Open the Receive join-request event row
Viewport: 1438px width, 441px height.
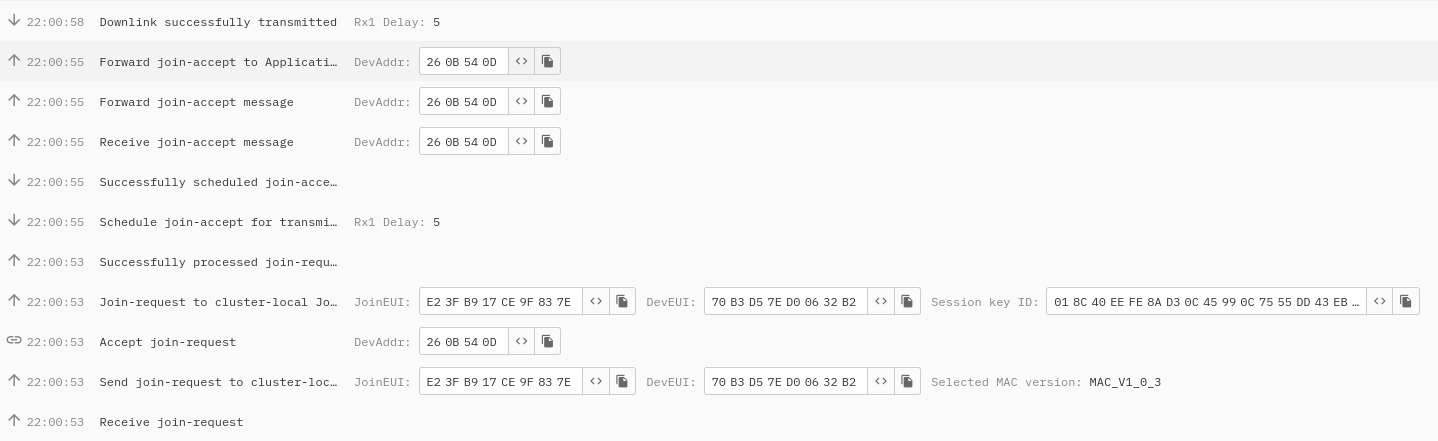[x=719, y=422]
